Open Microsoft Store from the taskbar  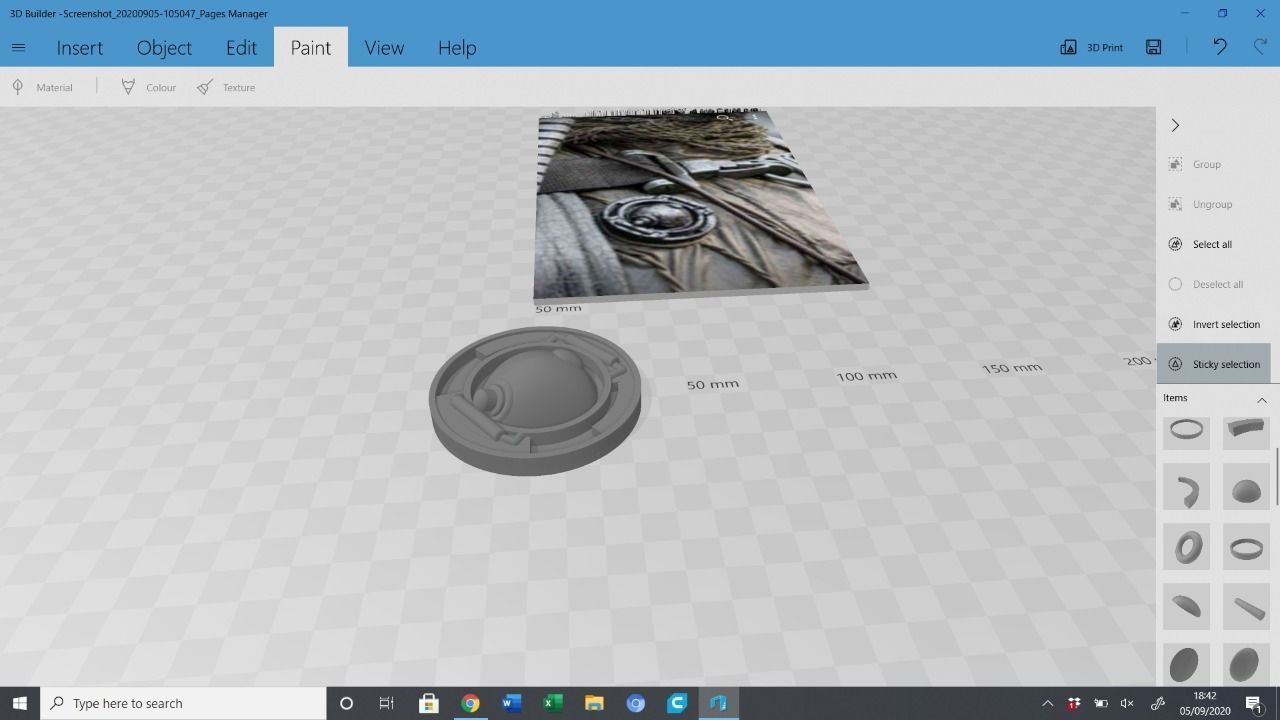click(x=428, y=703)
